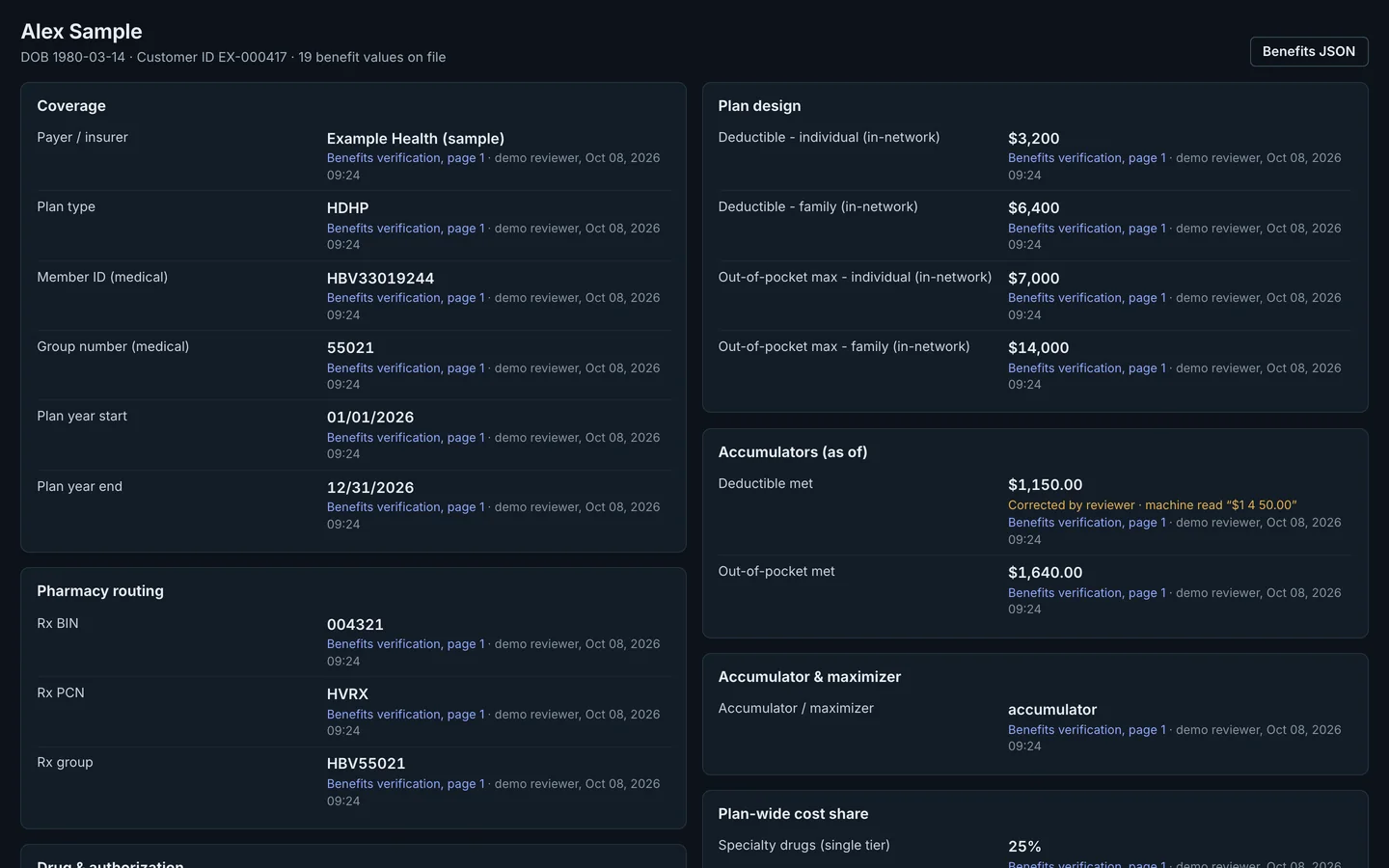Click the DOB and Customer ID line

pos(233,58)
